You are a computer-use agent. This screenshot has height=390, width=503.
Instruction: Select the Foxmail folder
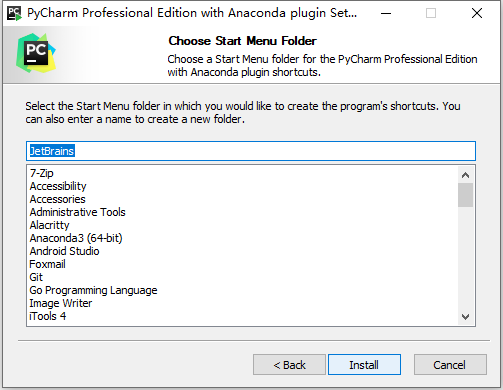pyautogui.click(x=47, y=264)
